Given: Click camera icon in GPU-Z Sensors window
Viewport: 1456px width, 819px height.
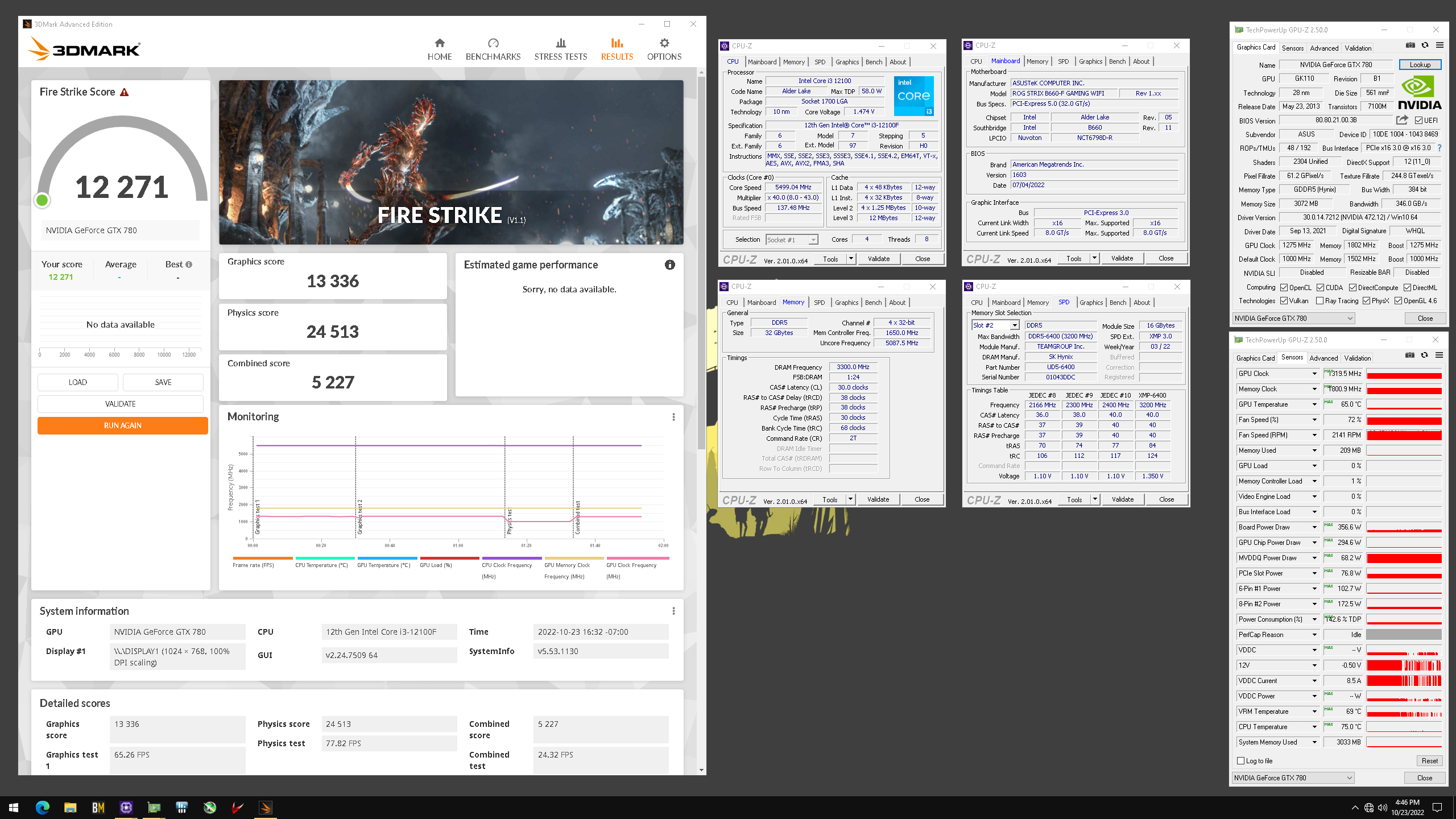Looking at the screenshot, I should coord(1410,355).
